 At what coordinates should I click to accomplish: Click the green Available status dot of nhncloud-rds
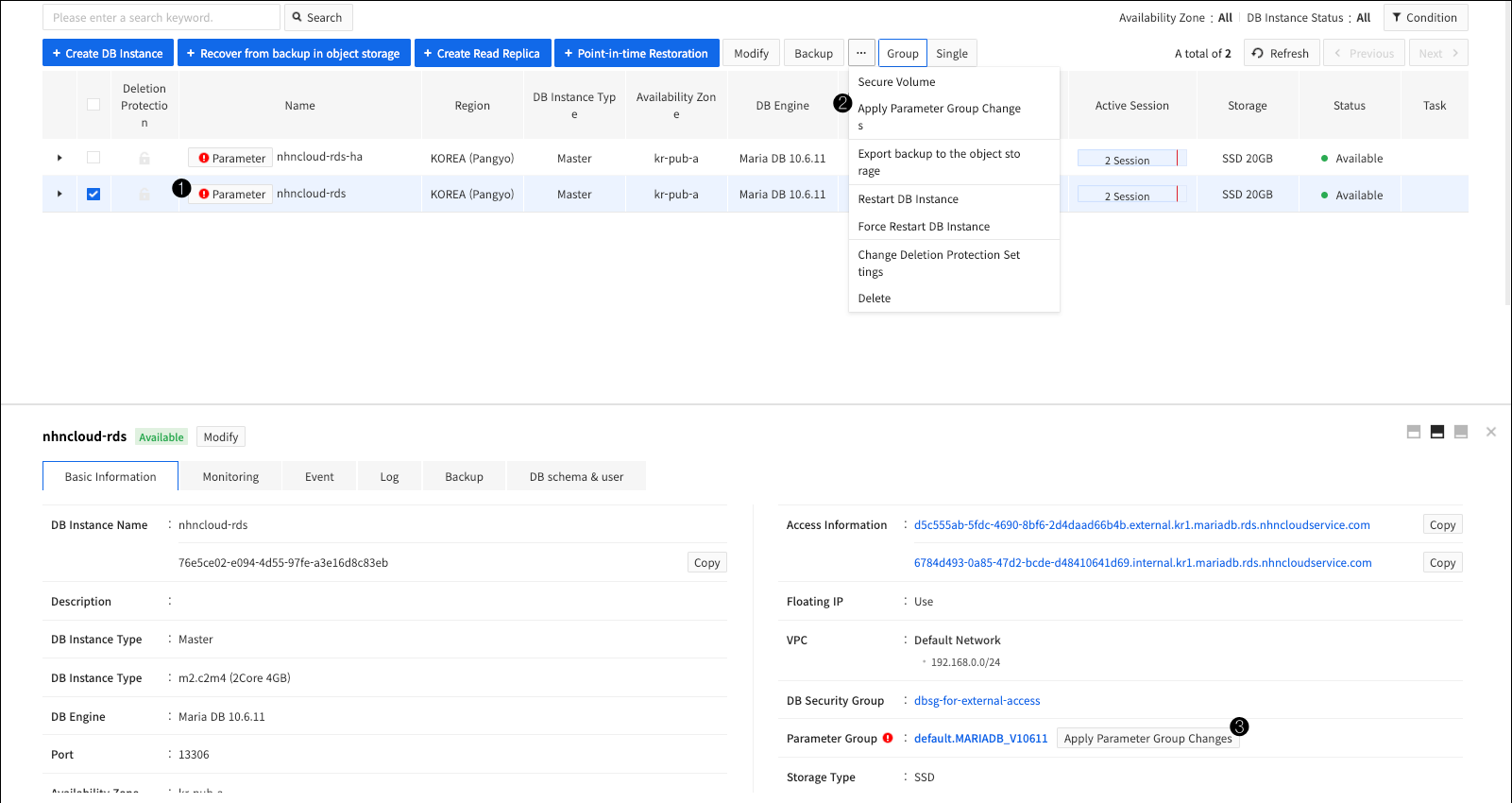coord(1325,195)
